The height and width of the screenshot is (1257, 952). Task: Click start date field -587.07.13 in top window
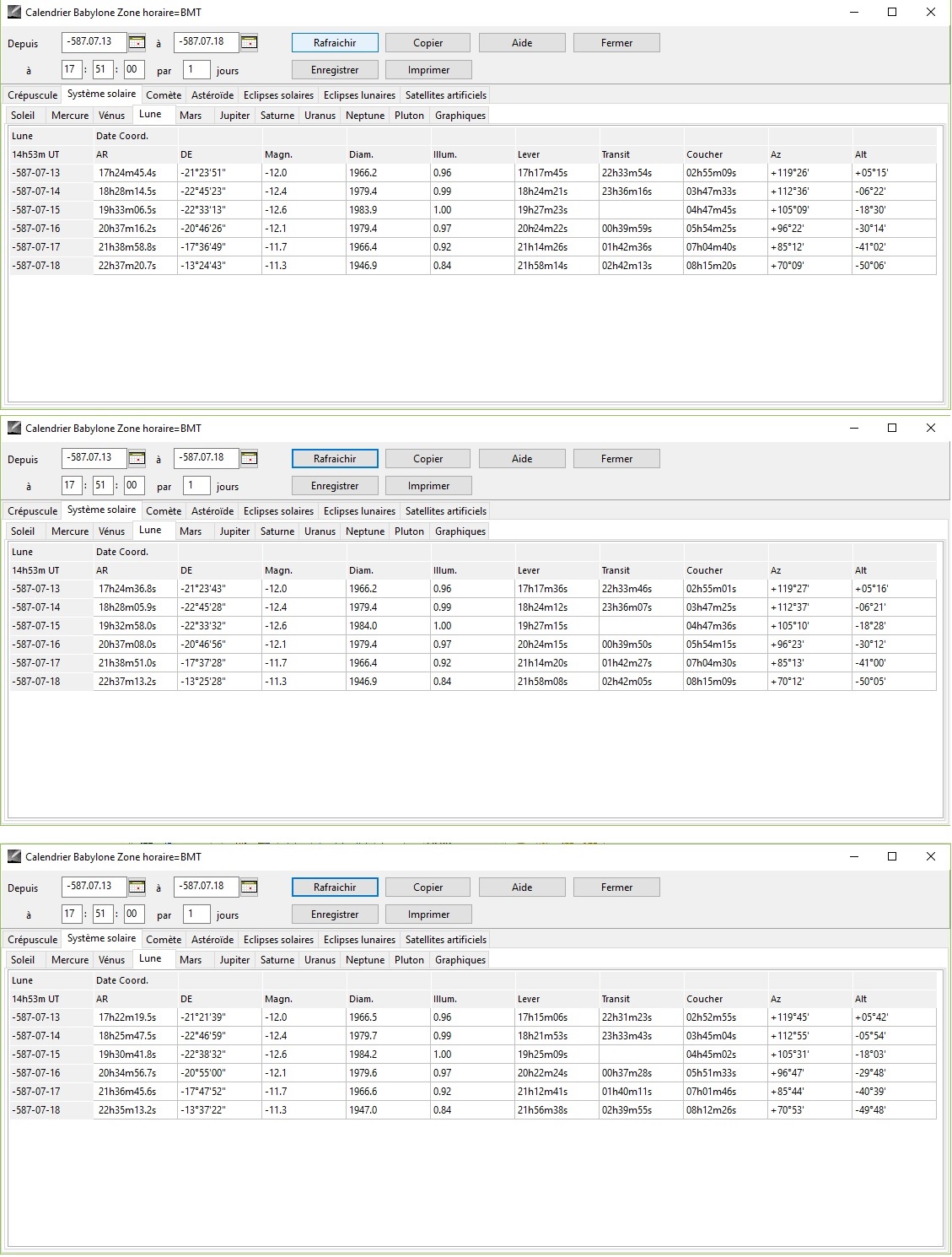tap(94, 42)
